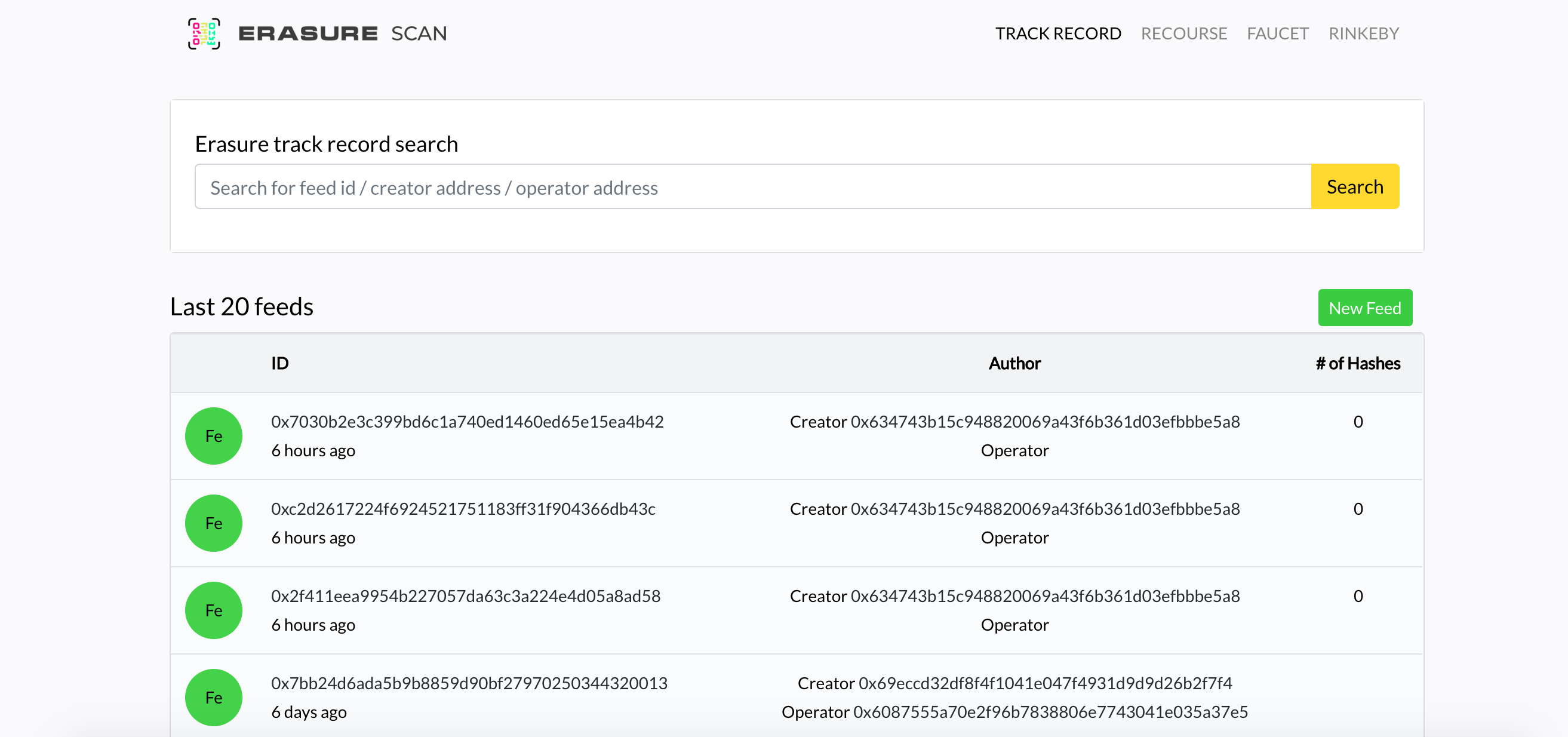The width and height of the screenshot is (1568, 737).
Task: Click '6 hours ago' under feed 0x7030b2e3
Action: (x=313, y=450)
